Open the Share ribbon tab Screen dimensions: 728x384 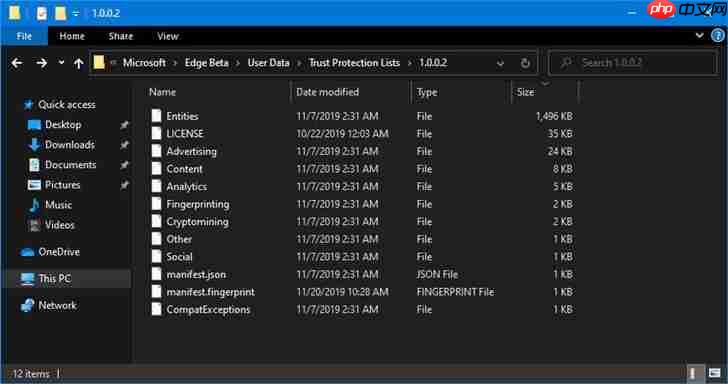pos(121,36)
